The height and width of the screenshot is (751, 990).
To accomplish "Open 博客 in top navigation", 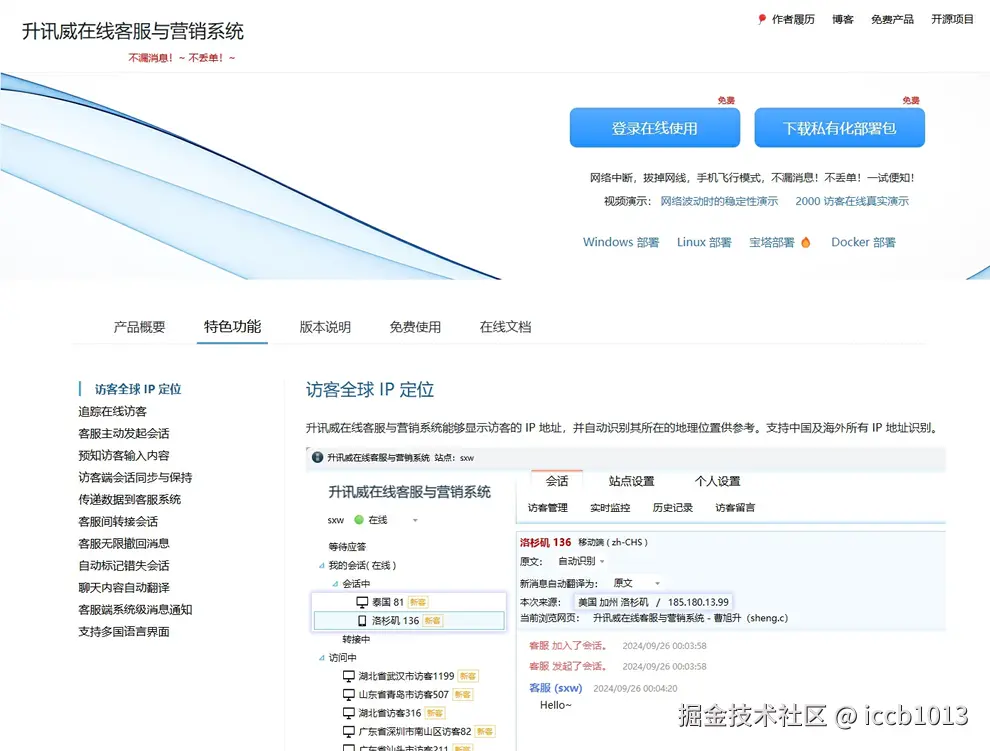I will coord(843,20).
